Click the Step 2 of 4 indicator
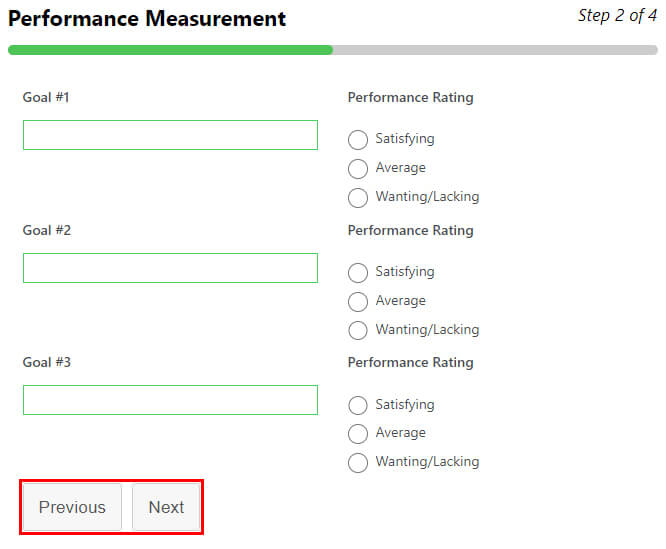This screenshot has width=666, height=549. [x=617, y=16]
